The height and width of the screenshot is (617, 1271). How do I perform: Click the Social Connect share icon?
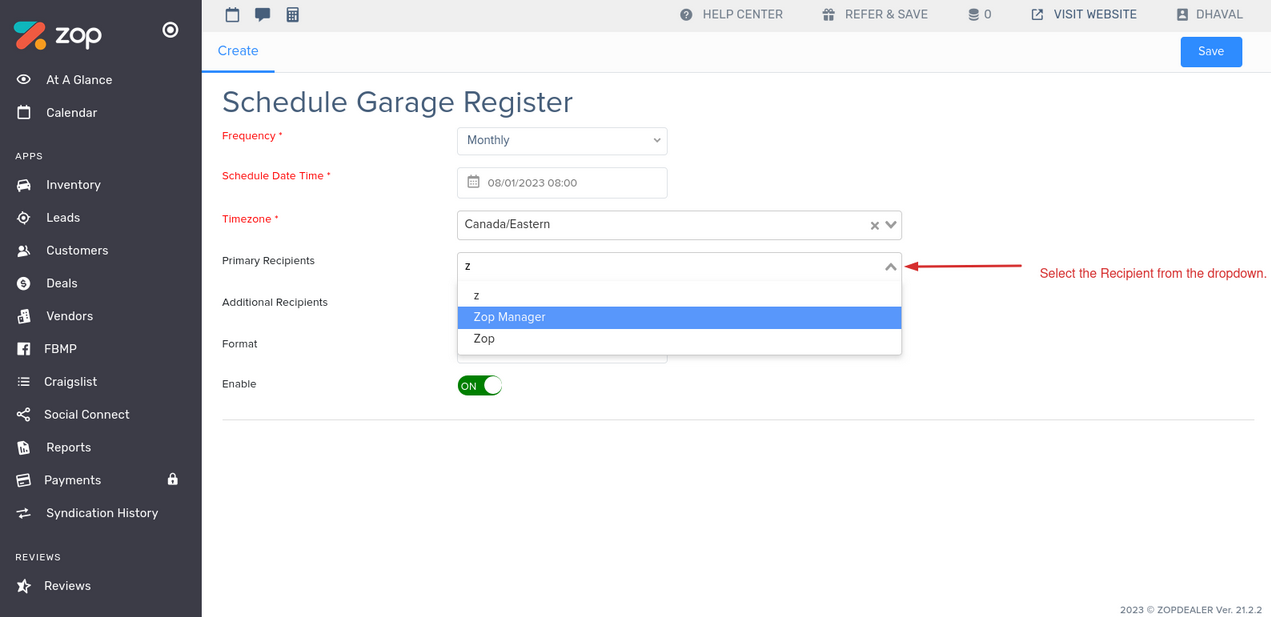pos(24,415)
